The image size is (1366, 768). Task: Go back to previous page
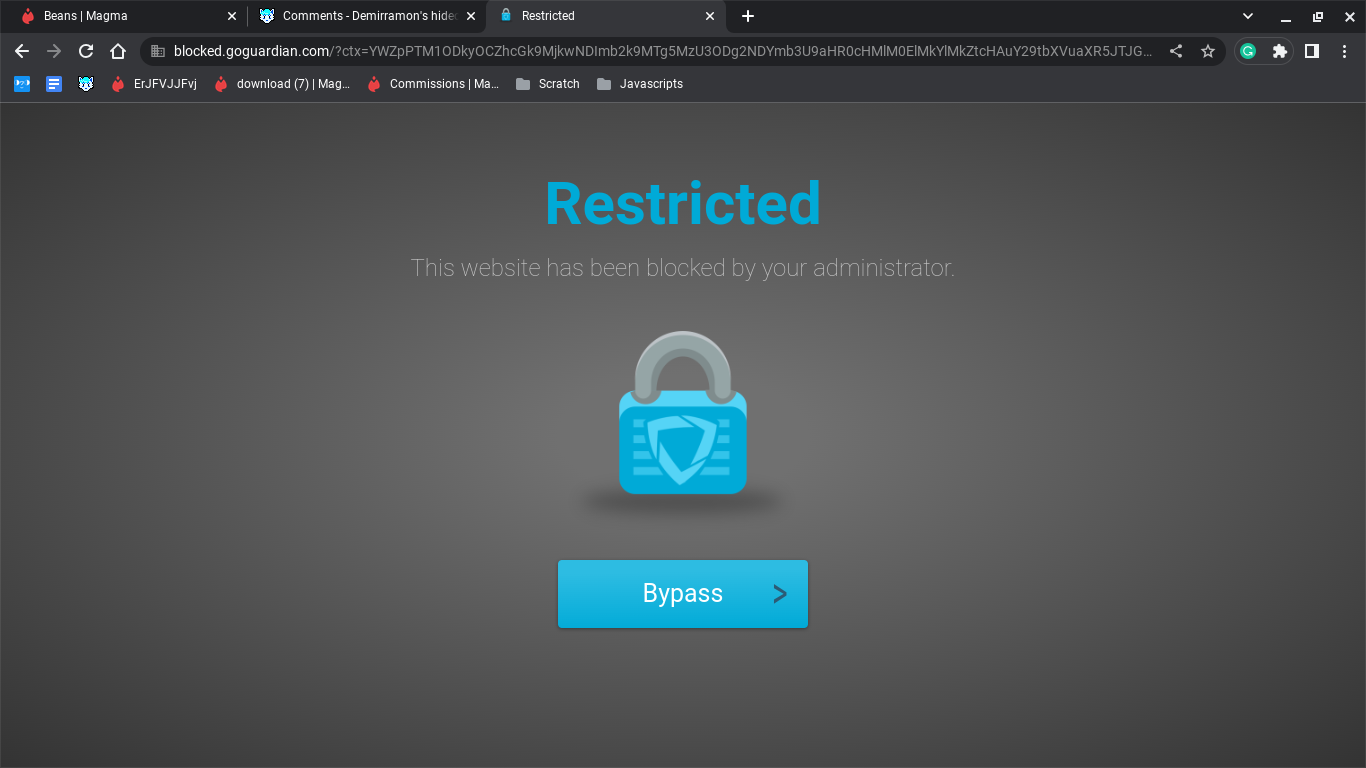click(22, 51)
